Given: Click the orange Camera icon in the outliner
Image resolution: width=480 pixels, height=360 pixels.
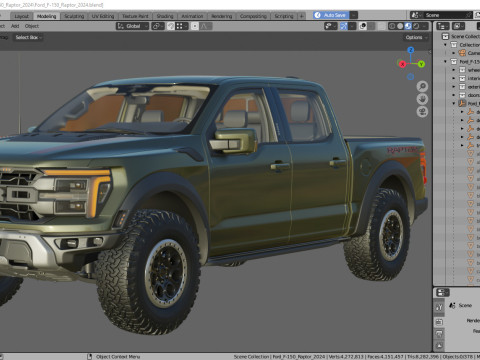Looking at the screenshot, I should click(x=462, y=53).
